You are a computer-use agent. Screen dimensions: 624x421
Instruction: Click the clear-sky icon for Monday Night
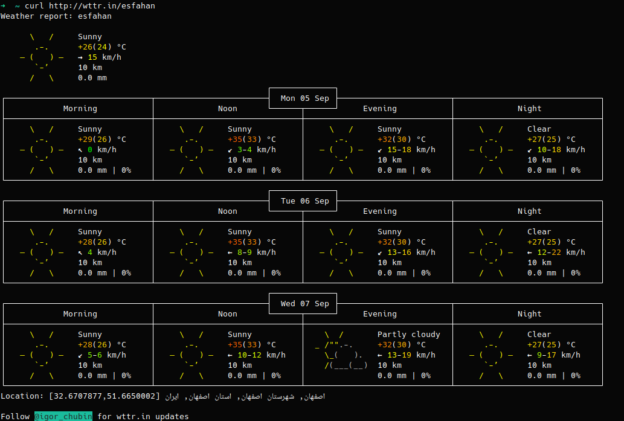[x=492, y=149]
